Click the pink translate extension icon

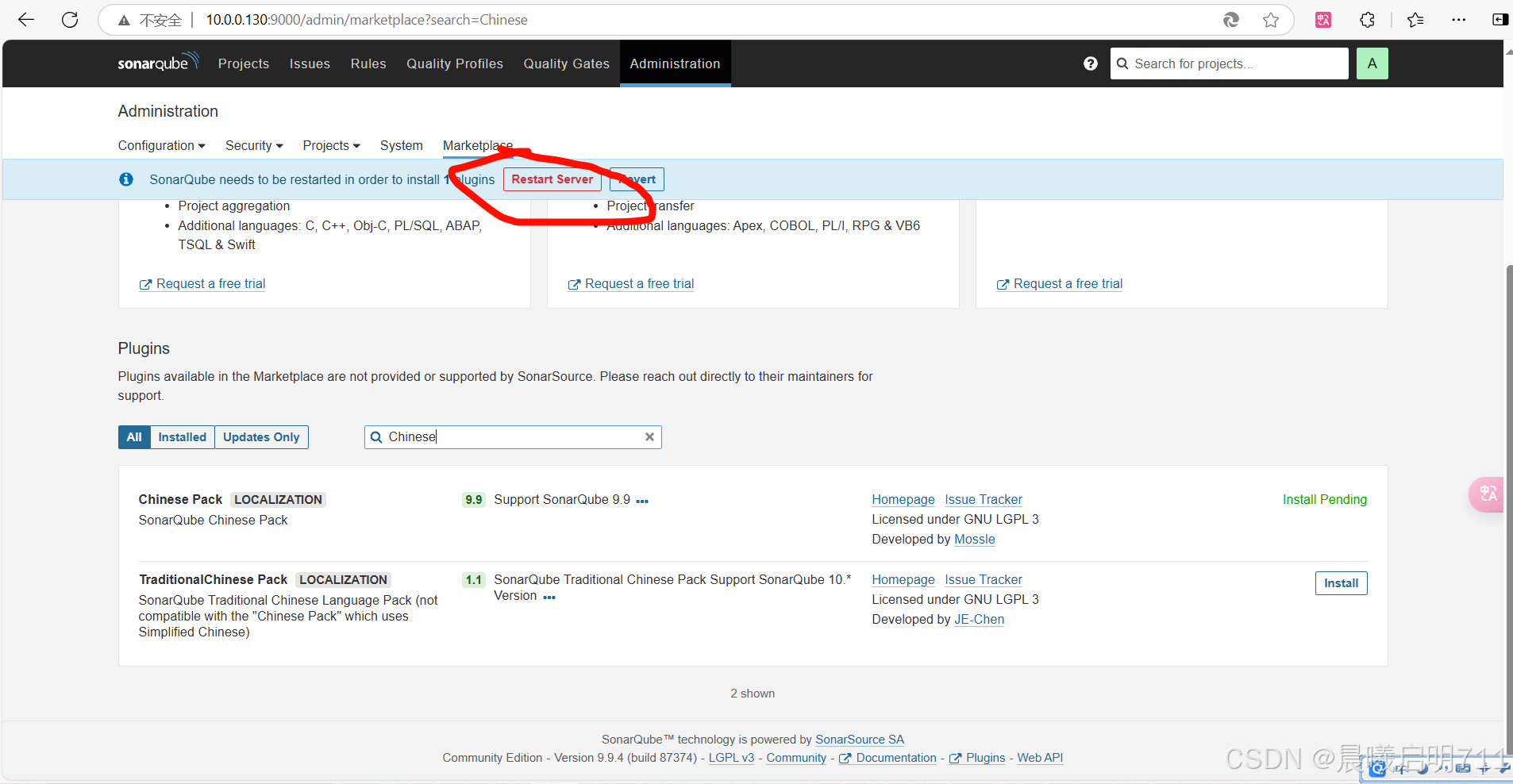pos(1323,20)
